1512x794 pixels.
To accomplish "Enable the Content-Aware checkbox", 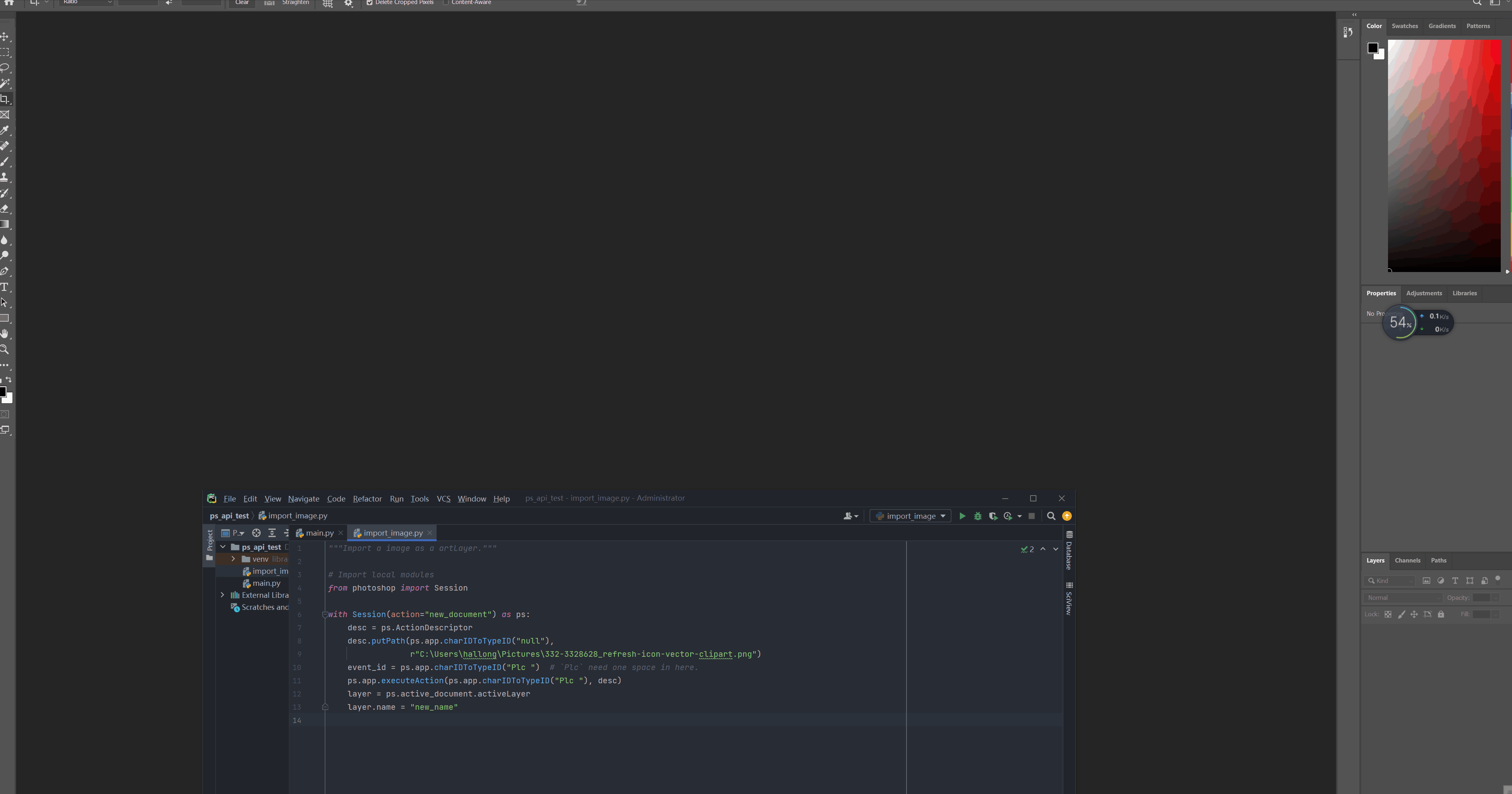I will [446, 2].
